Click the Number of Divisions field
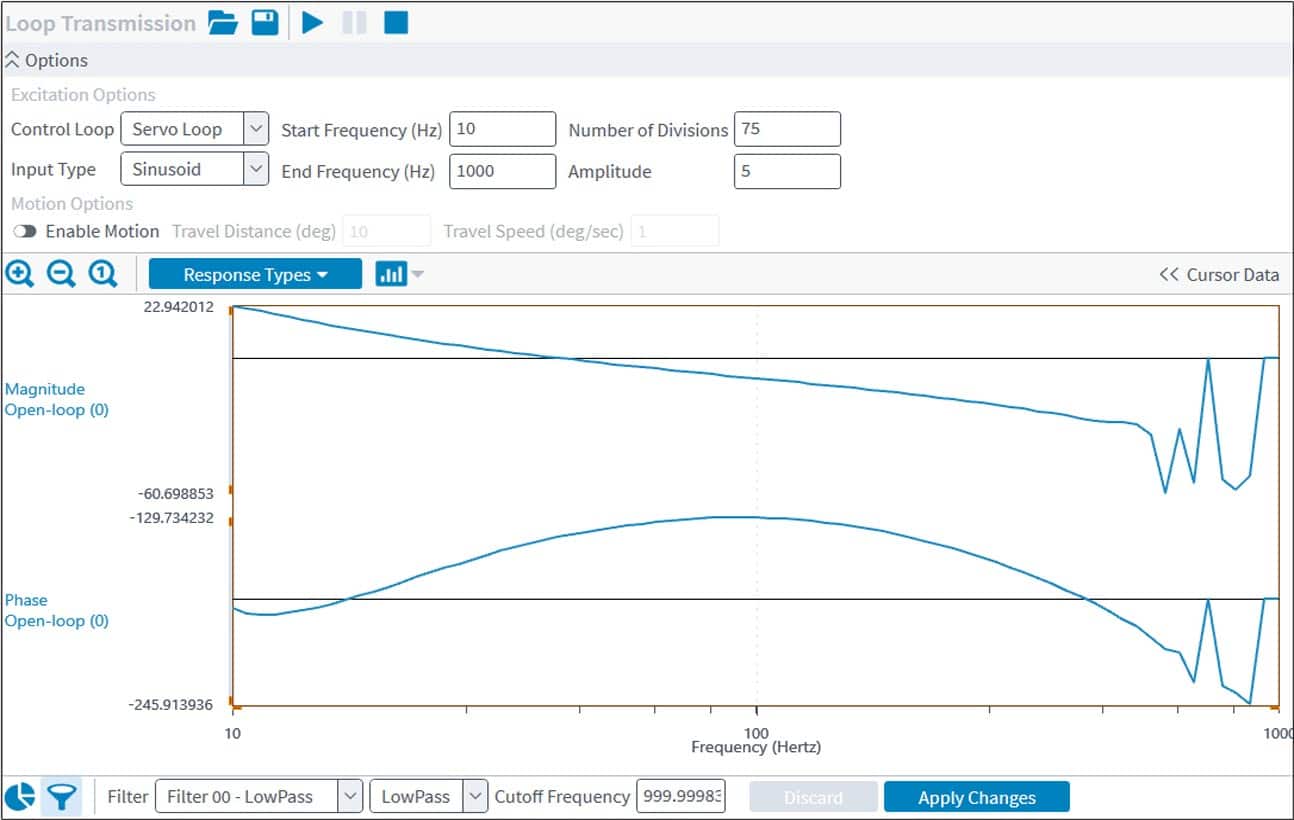1294x820 pixels. [787, 129]
